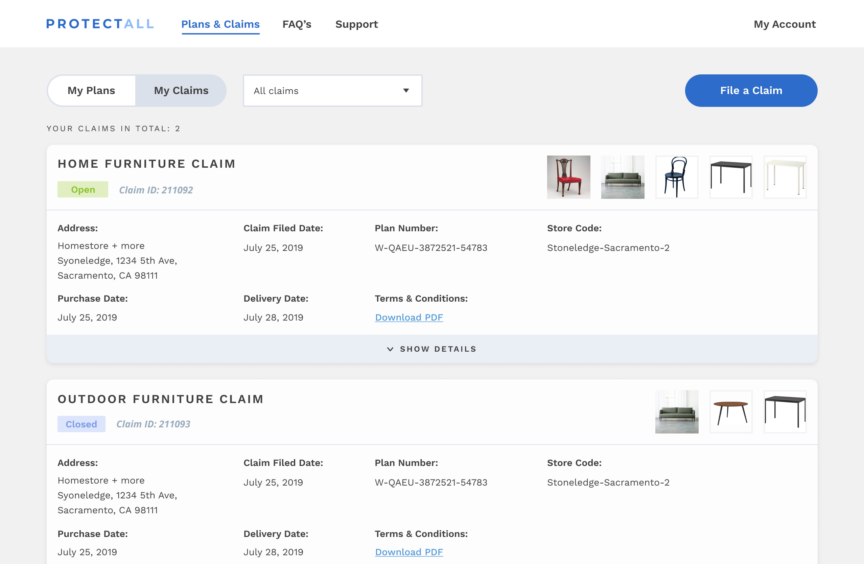The image size is (864, 564).
Task: Open My Account
Action: (x=785, y=24)
